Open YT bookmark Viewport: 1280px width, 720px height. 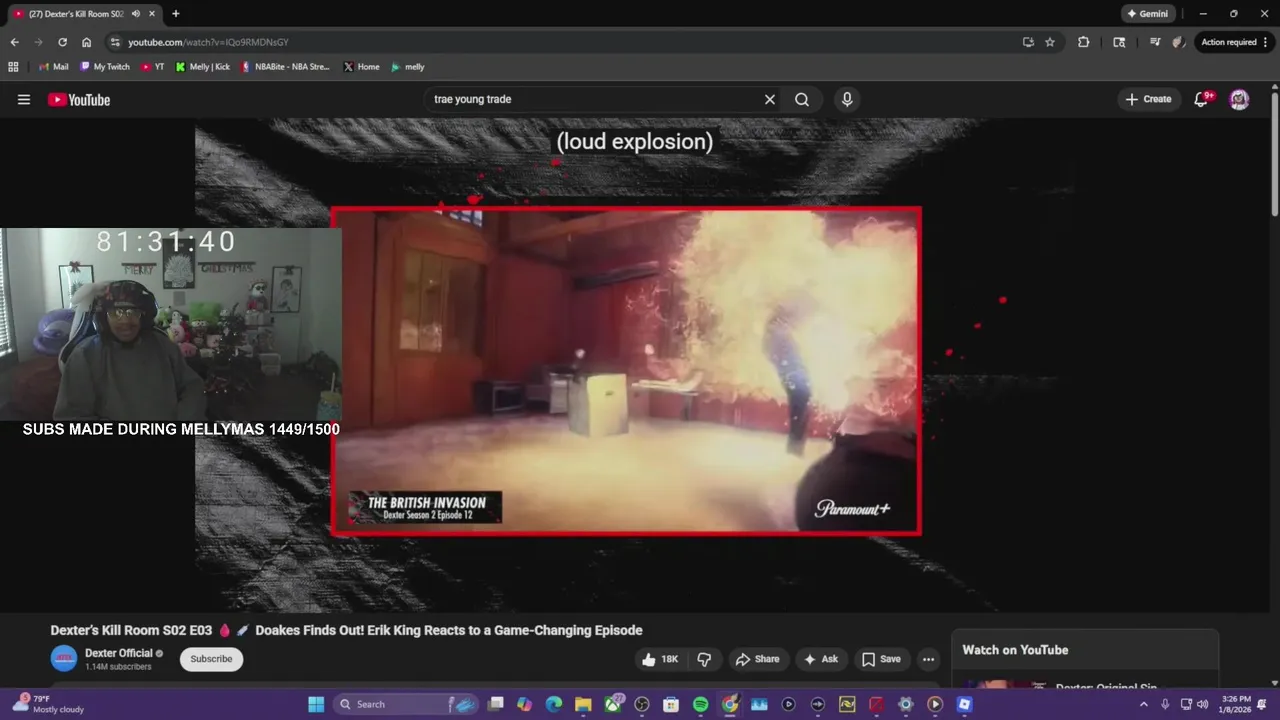tap(152, 67)
